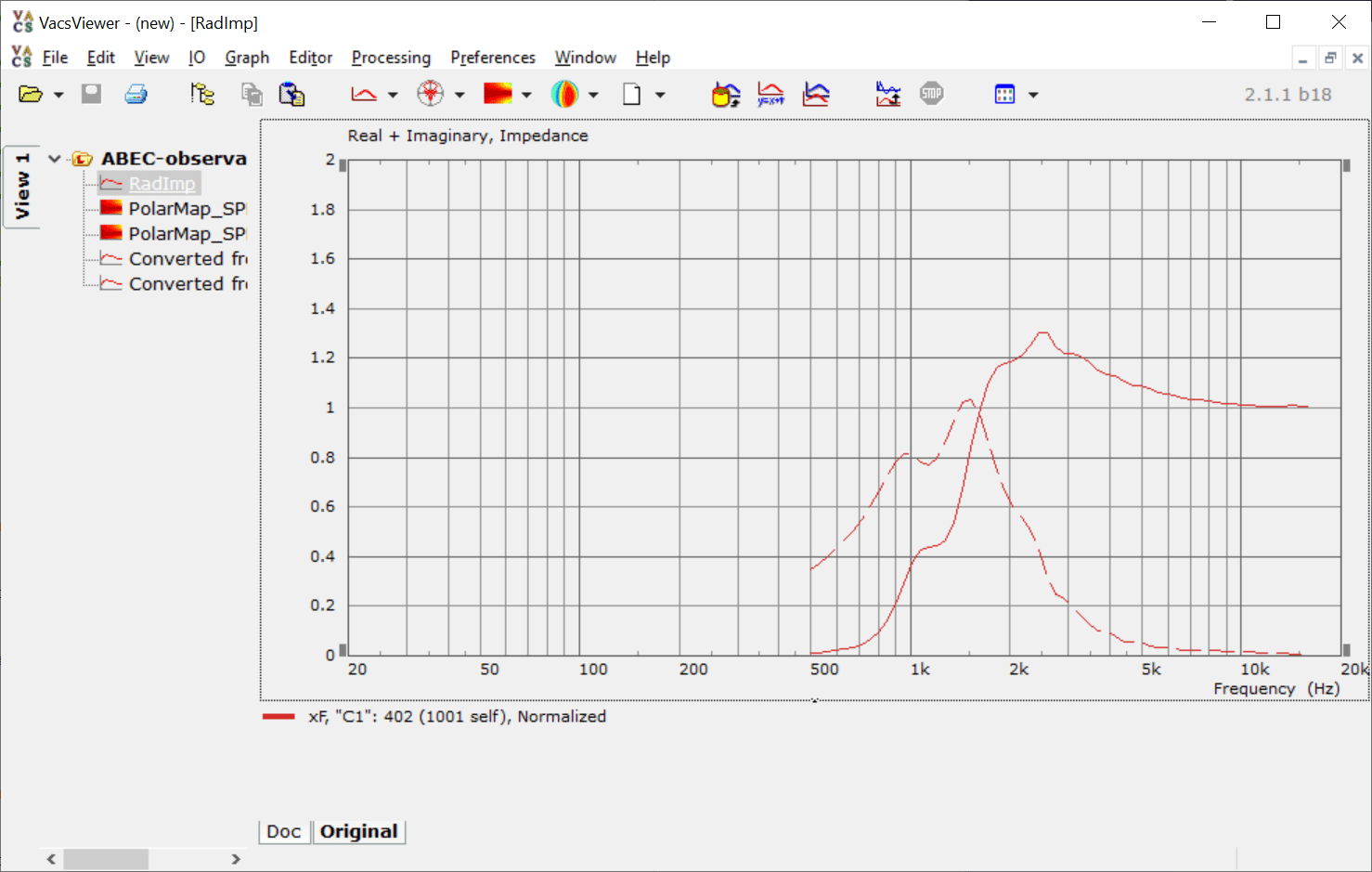Click the paste clipboard icon
The height and width of the screenshot is (872, 1372).
point(292,94)
